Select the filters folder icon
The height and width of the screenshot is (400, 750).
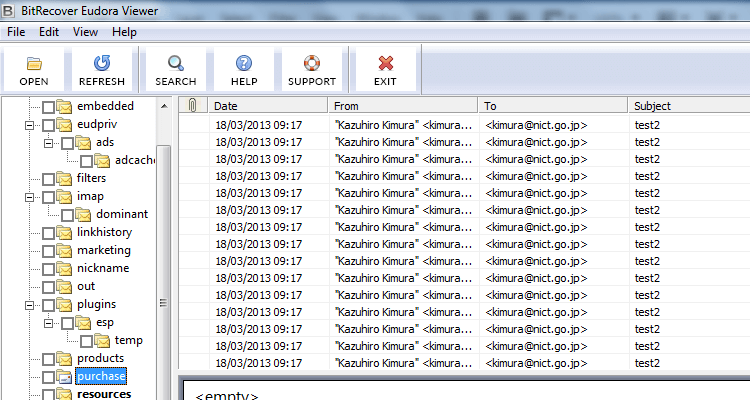click(64, 178)
